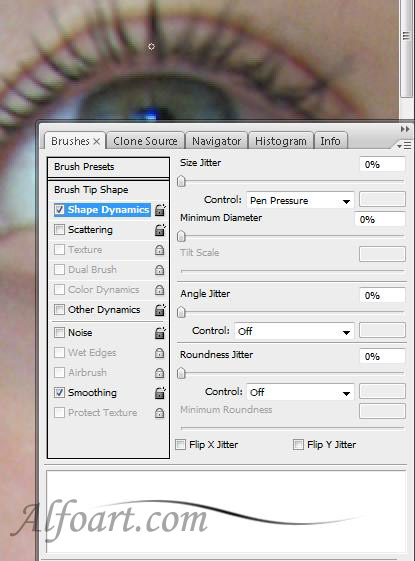Open the Angle Jitter Control dropdown
This screenshot has width=415, height=561.
[x=294, y=331]
